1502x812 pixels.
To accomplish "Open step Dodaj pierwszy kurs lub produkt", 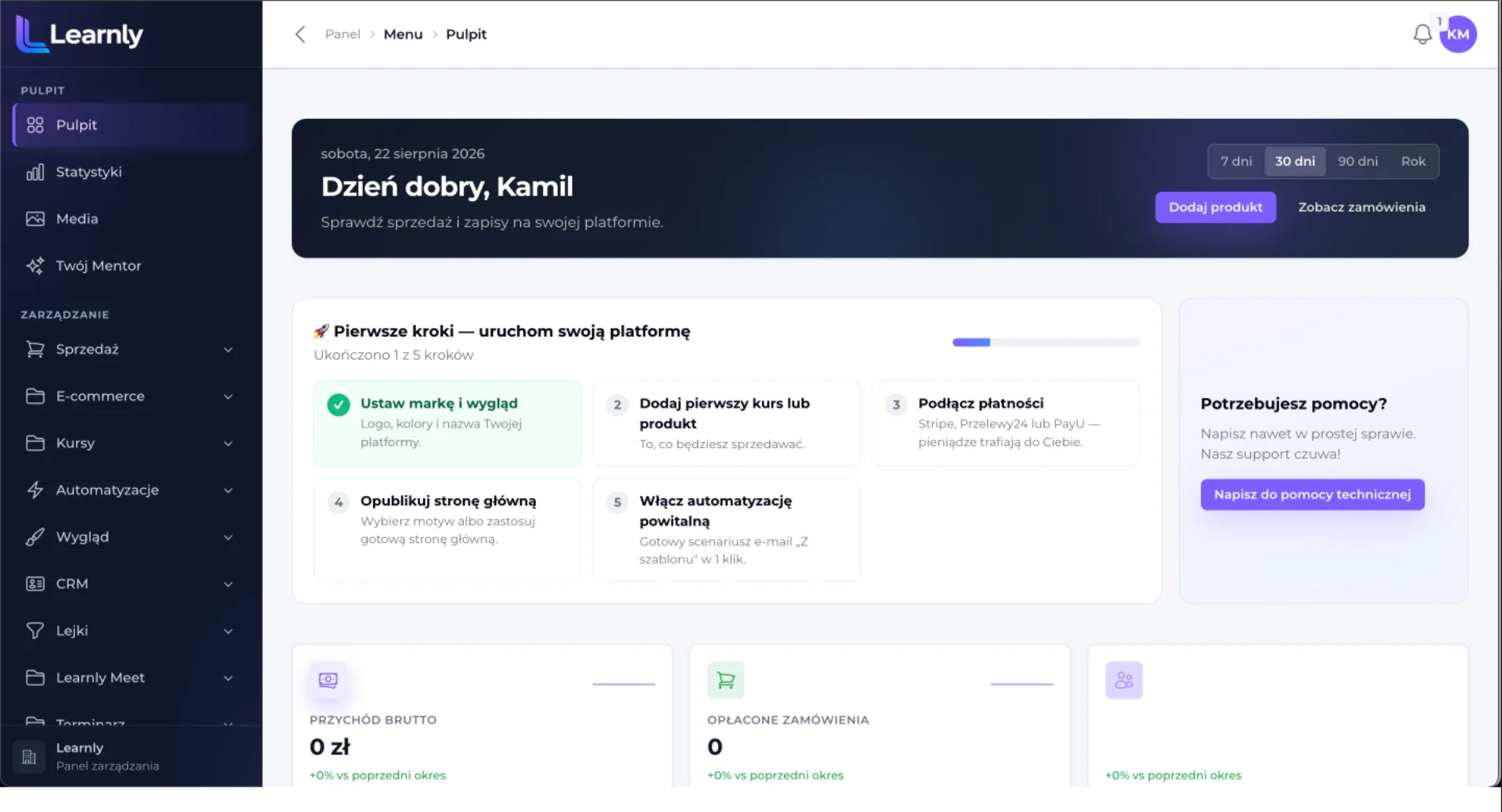I will pos(726,423).
